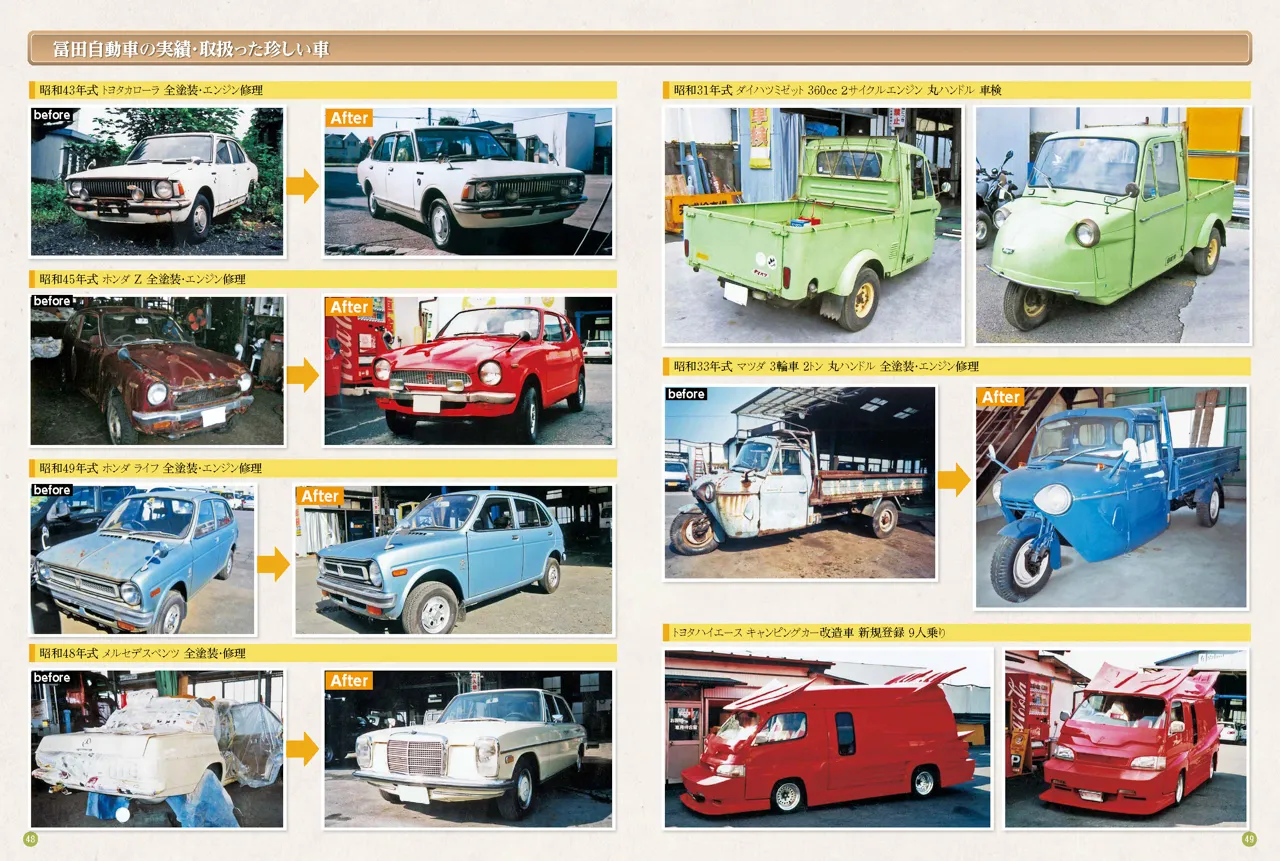This screenshot has height=861, width=1280.
Task: Click the トヨタハイエース キャンピングカー heading bar
Action: click(x=956, y=632)
